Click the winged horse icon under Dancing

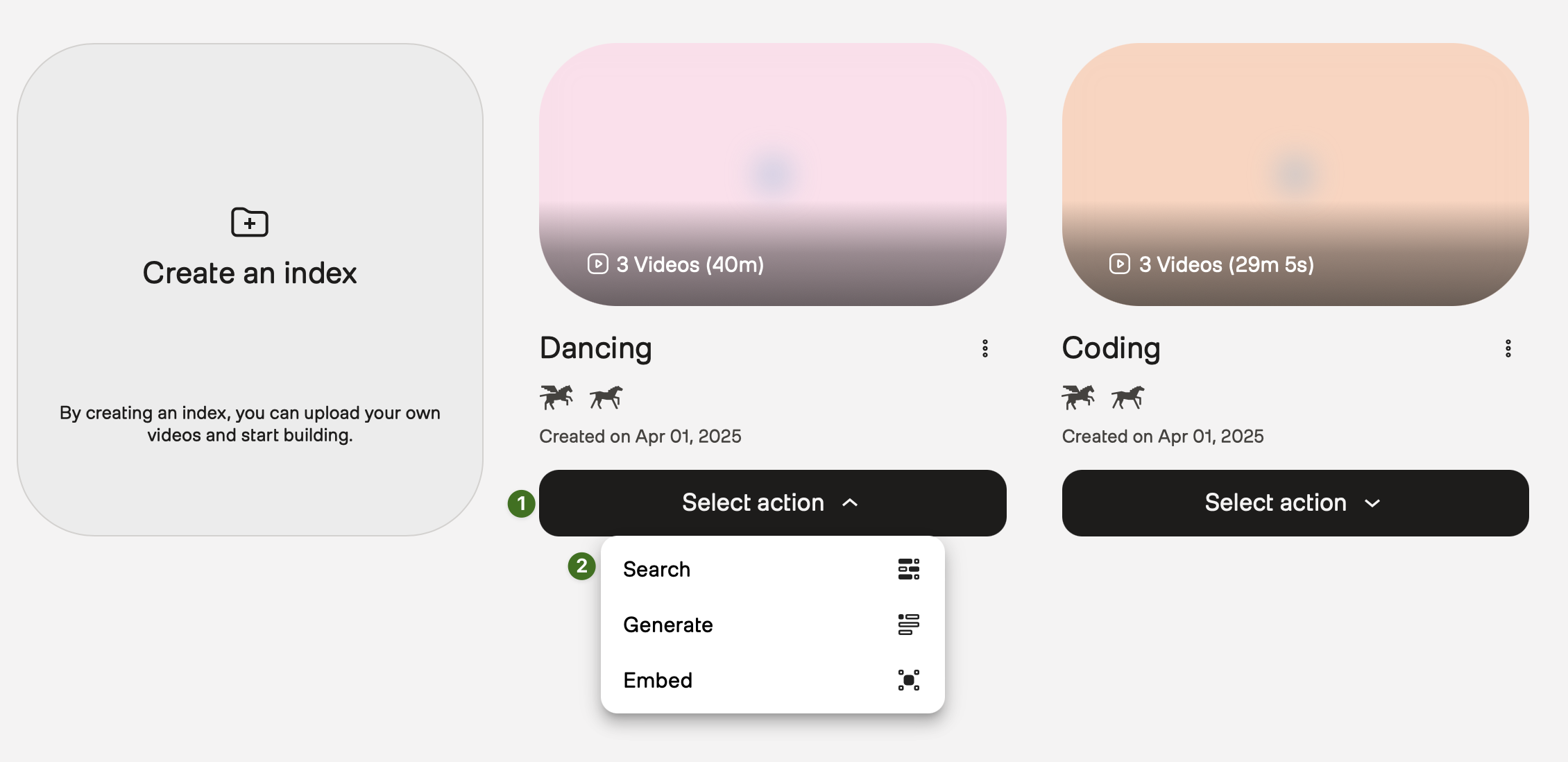556,397
